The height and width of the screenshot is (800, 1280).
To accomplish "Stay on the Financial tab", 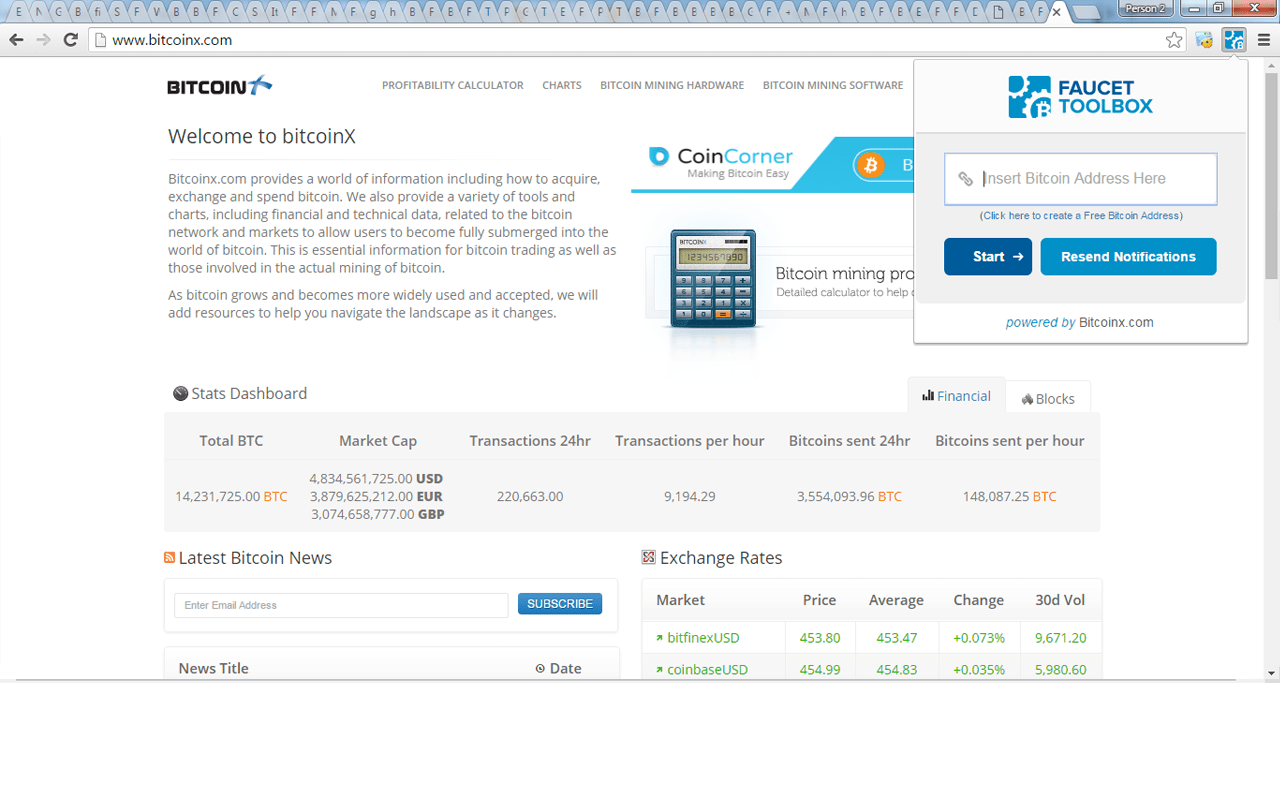I will pyautogui.click(x=956, y=395).
